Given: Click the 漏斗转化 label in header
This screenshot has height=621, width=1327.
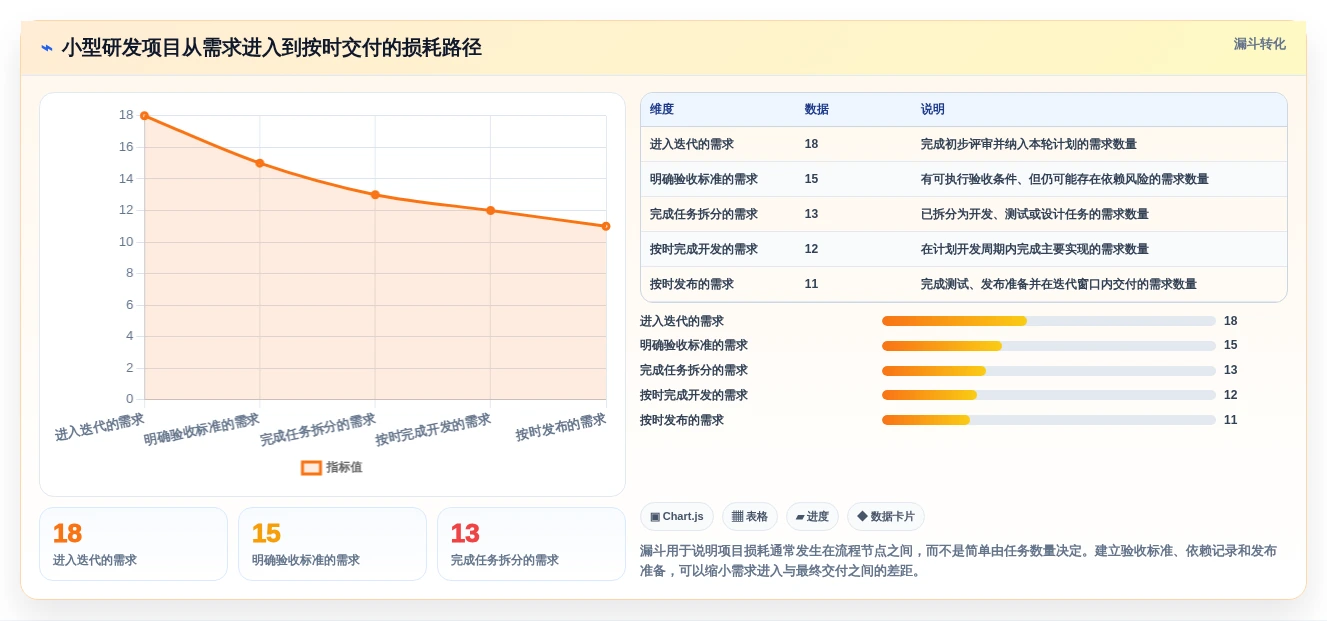Looking at the screenshot, I should point(1259,44).
